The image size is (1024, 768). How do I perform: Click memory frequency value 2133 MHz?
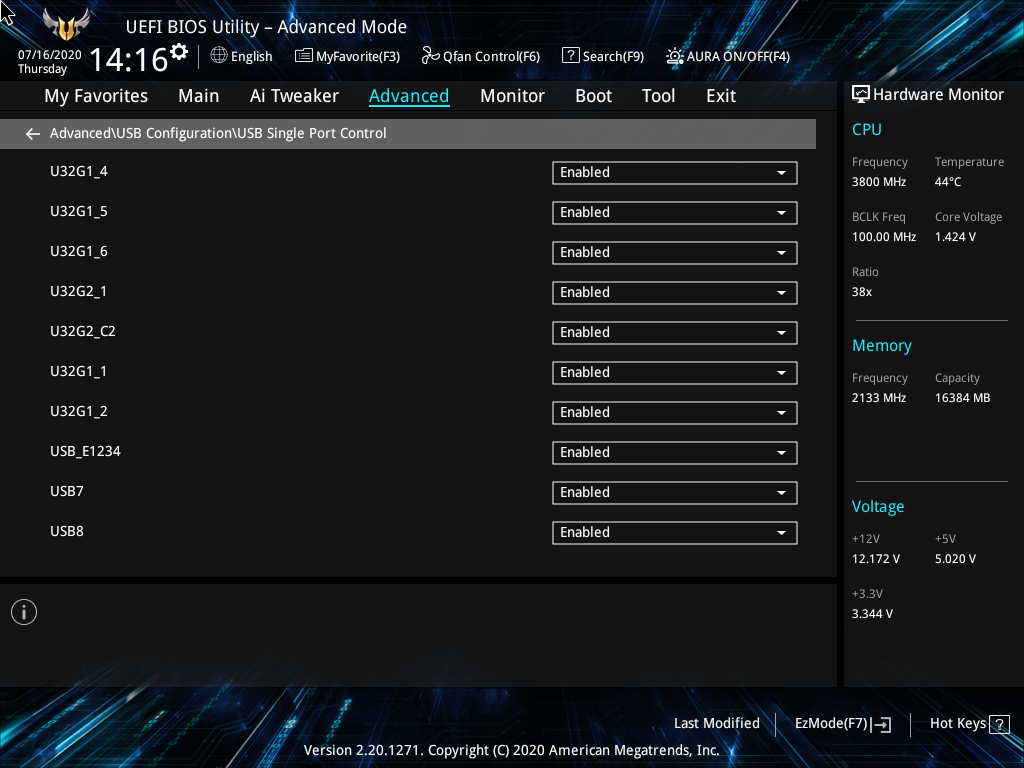point(879,398)
